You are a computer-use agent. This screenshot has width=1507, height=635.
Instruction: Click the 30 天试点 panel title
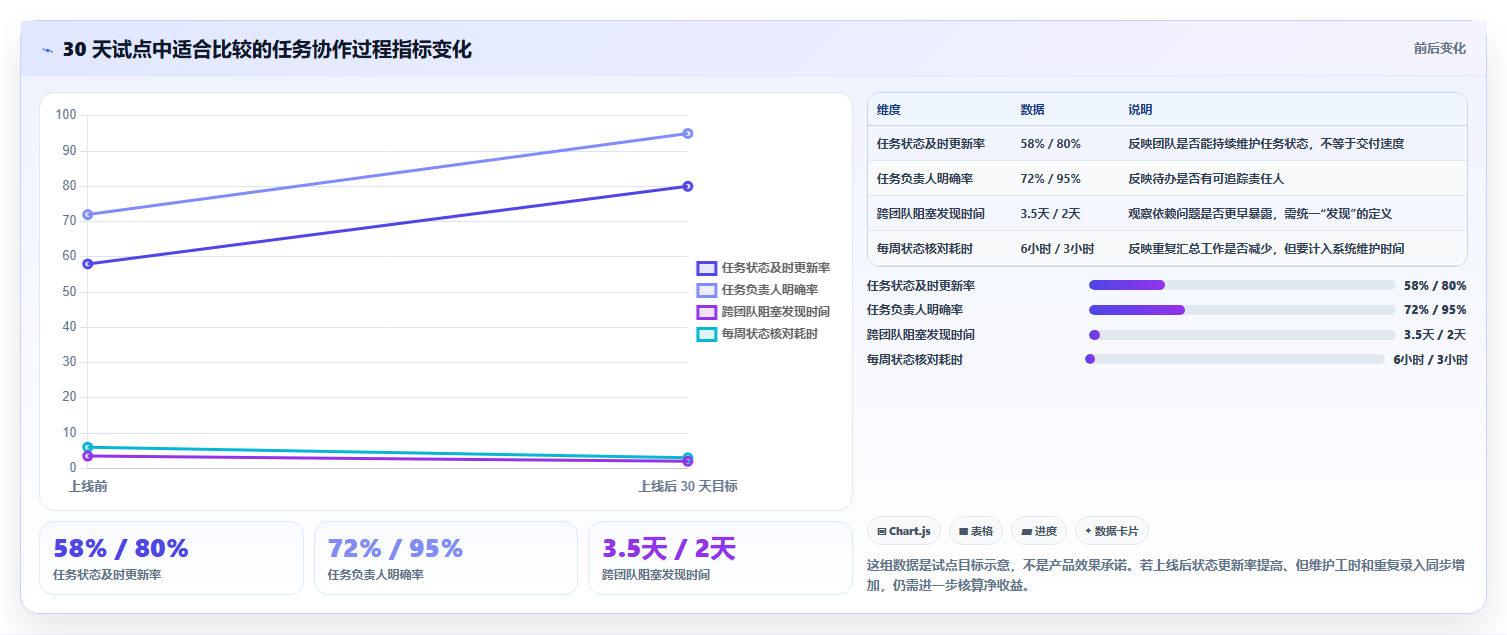[267, 50]
